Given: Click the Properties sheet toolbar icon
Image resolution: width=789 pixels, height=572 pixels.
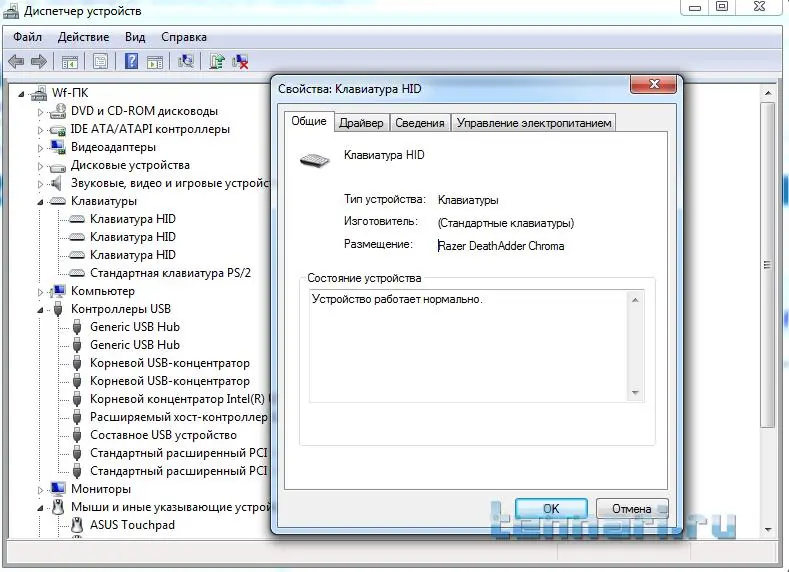Looking at the screenshot, I should coord(100,62).
